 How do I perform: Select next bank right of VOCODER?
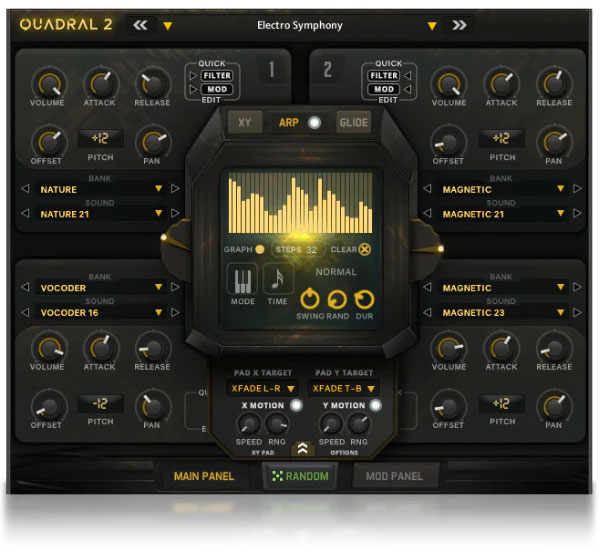click(175, 287)
